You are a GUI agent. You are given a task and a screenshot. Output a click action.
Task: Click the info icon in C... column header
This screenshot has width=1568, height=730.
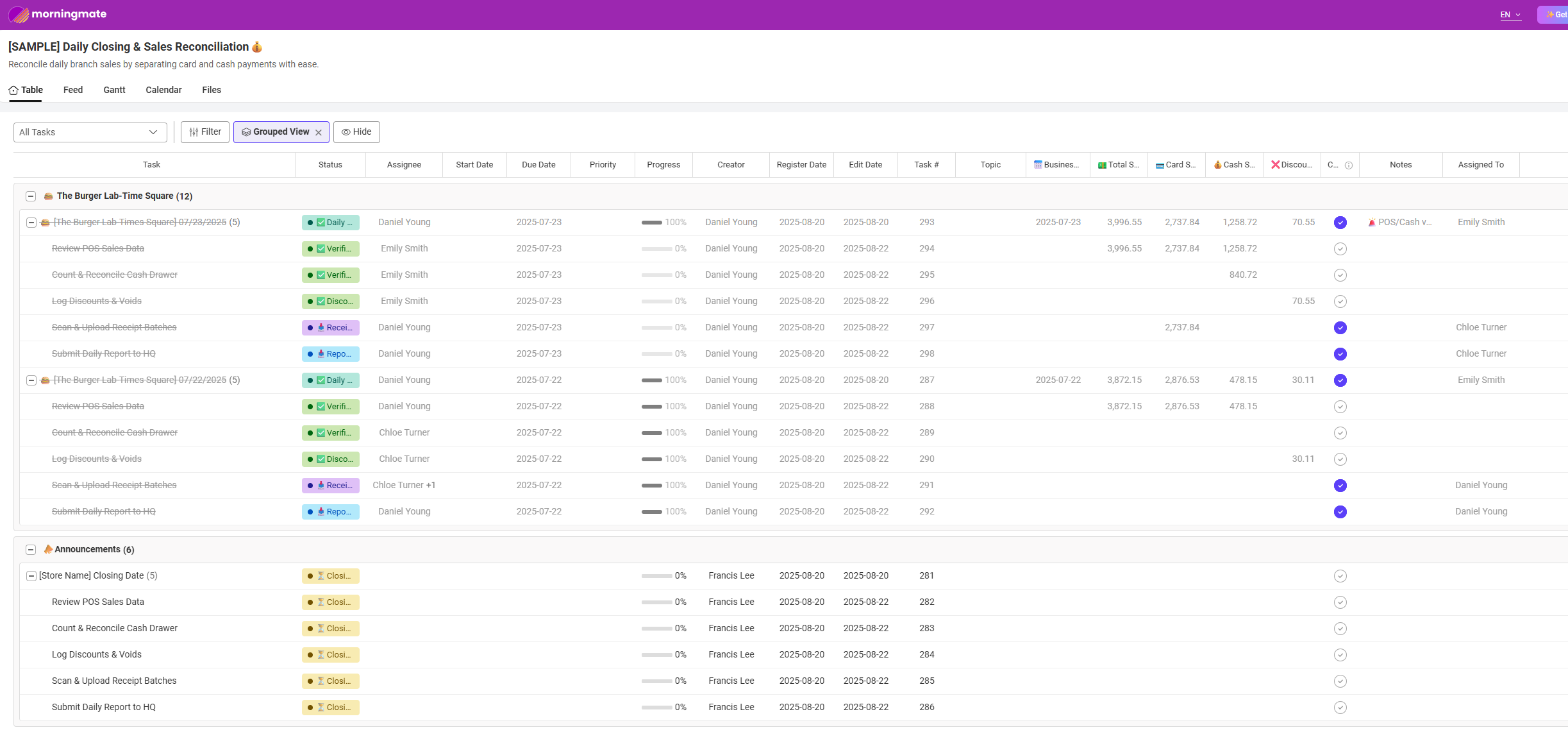pyautogui.click(x=1349, y=166)
